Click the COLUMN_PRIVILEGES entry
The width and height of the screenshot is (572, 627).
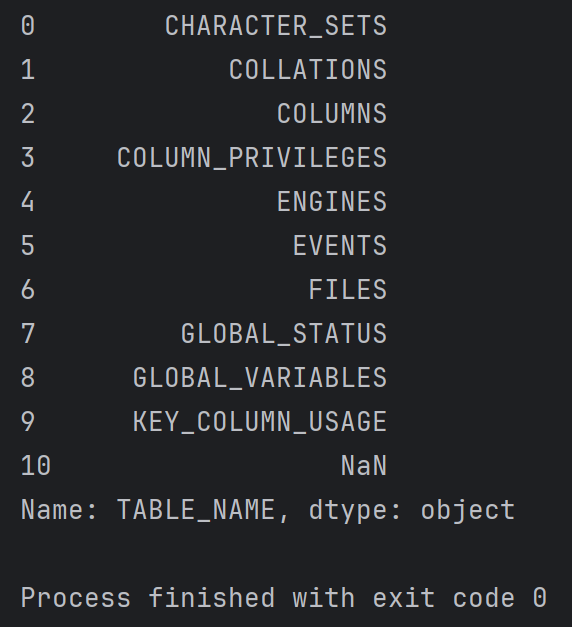click(x=252, y=158)
